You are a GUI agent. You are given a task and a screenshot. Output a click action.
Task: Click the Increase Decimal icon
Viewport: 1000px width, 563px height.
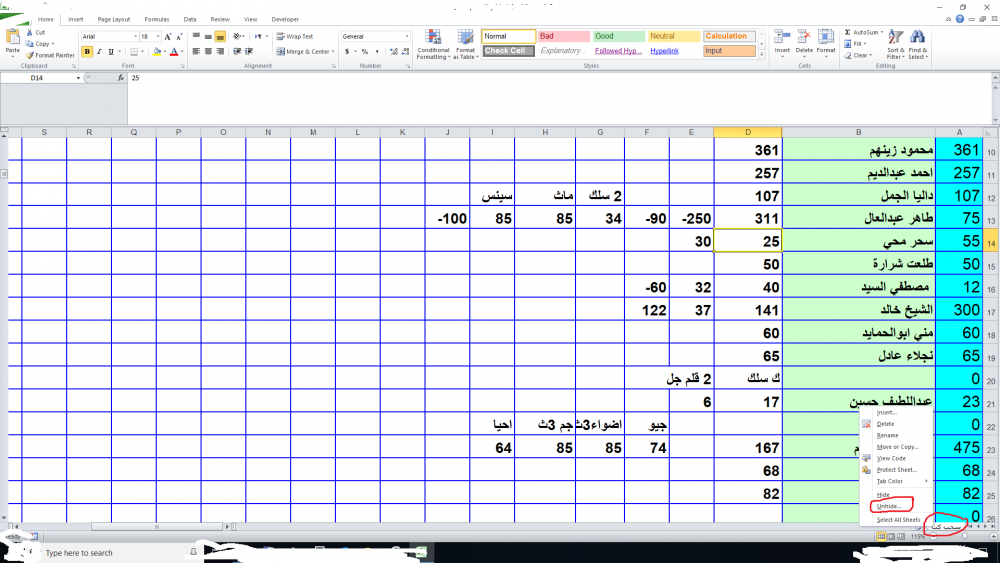[x=393, y=52]
